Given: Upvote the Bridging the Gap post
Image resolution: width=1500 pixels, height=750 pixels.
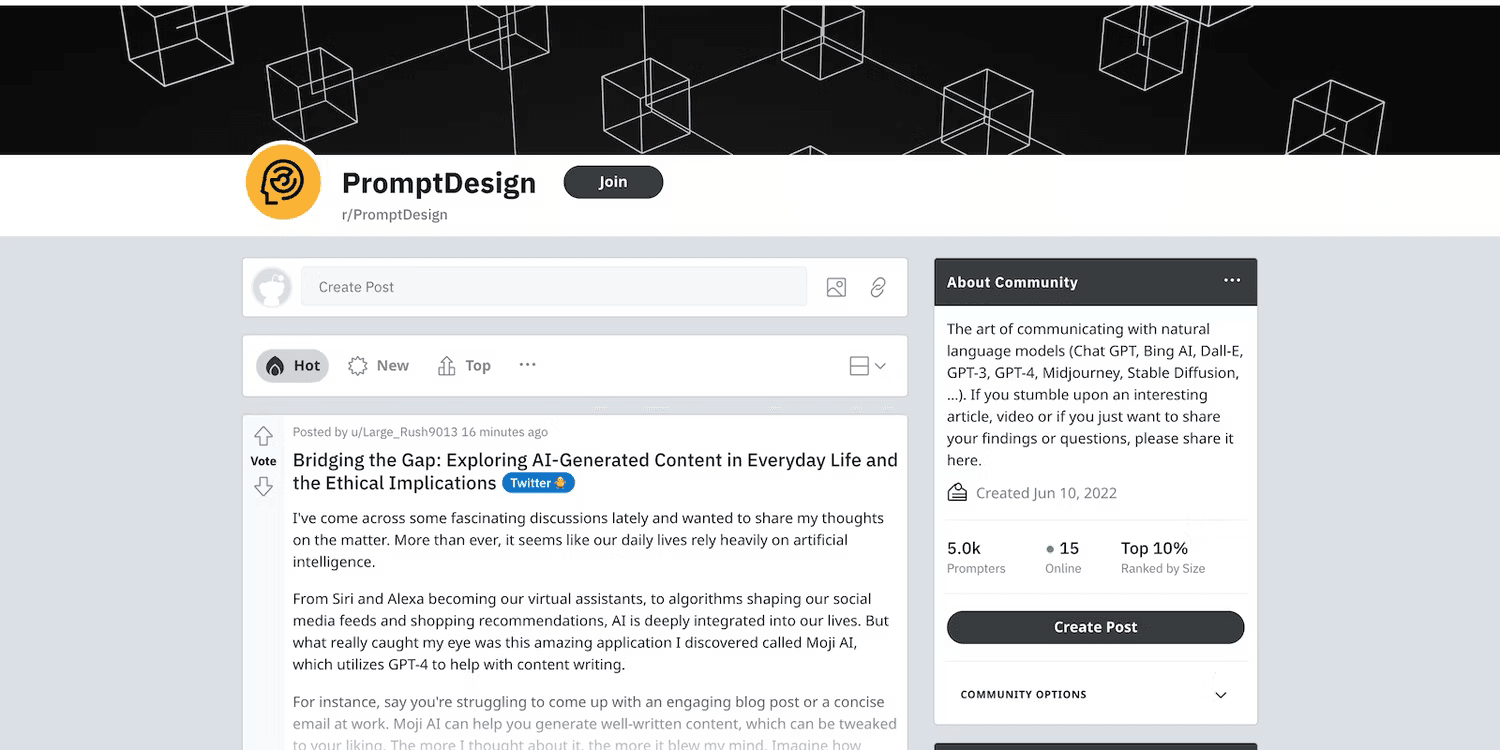Looking at the screenshot, I should tap(263, 436).
